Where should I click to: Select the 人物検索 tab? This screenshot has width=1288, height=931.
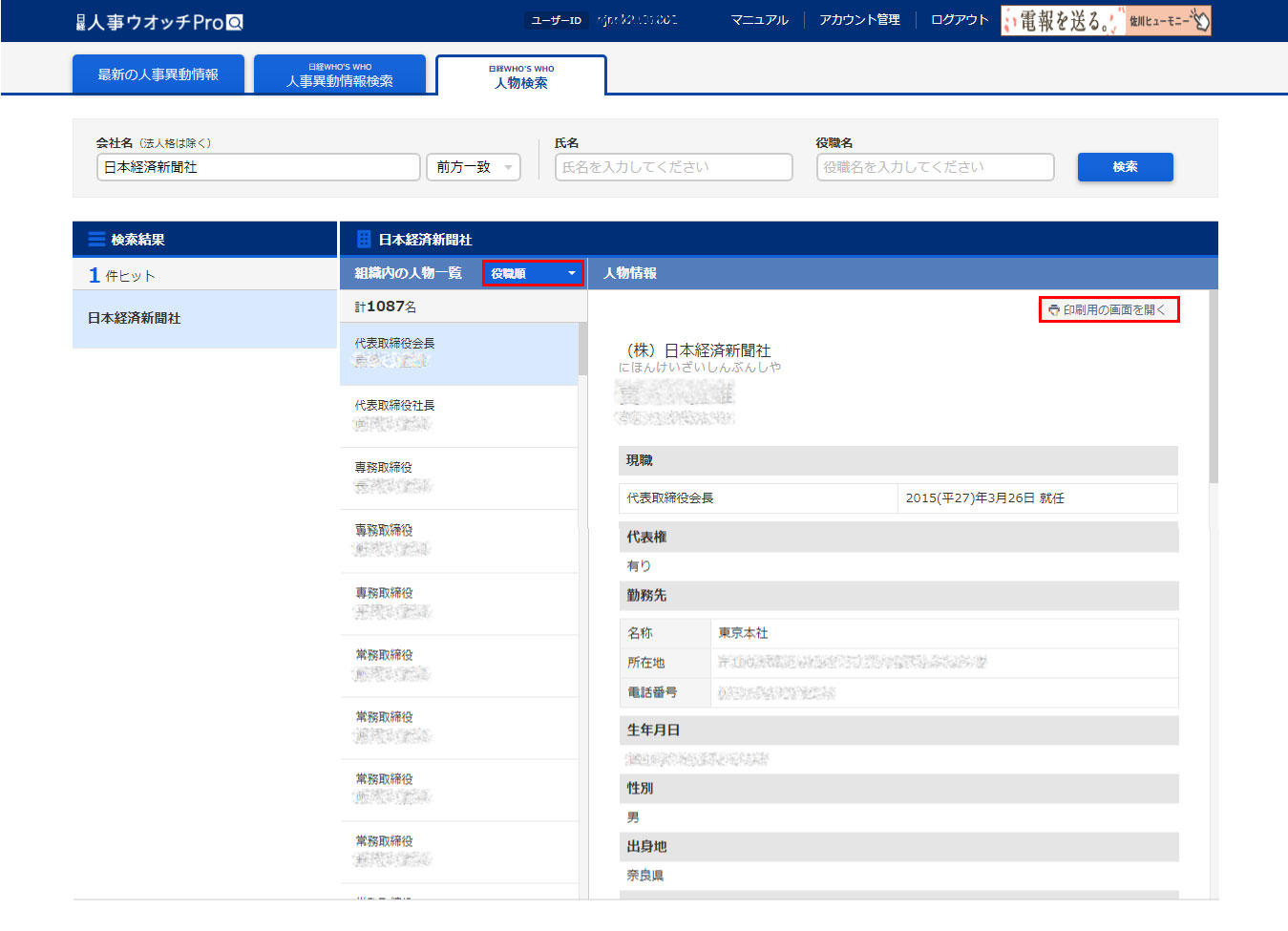coord(521,75)
